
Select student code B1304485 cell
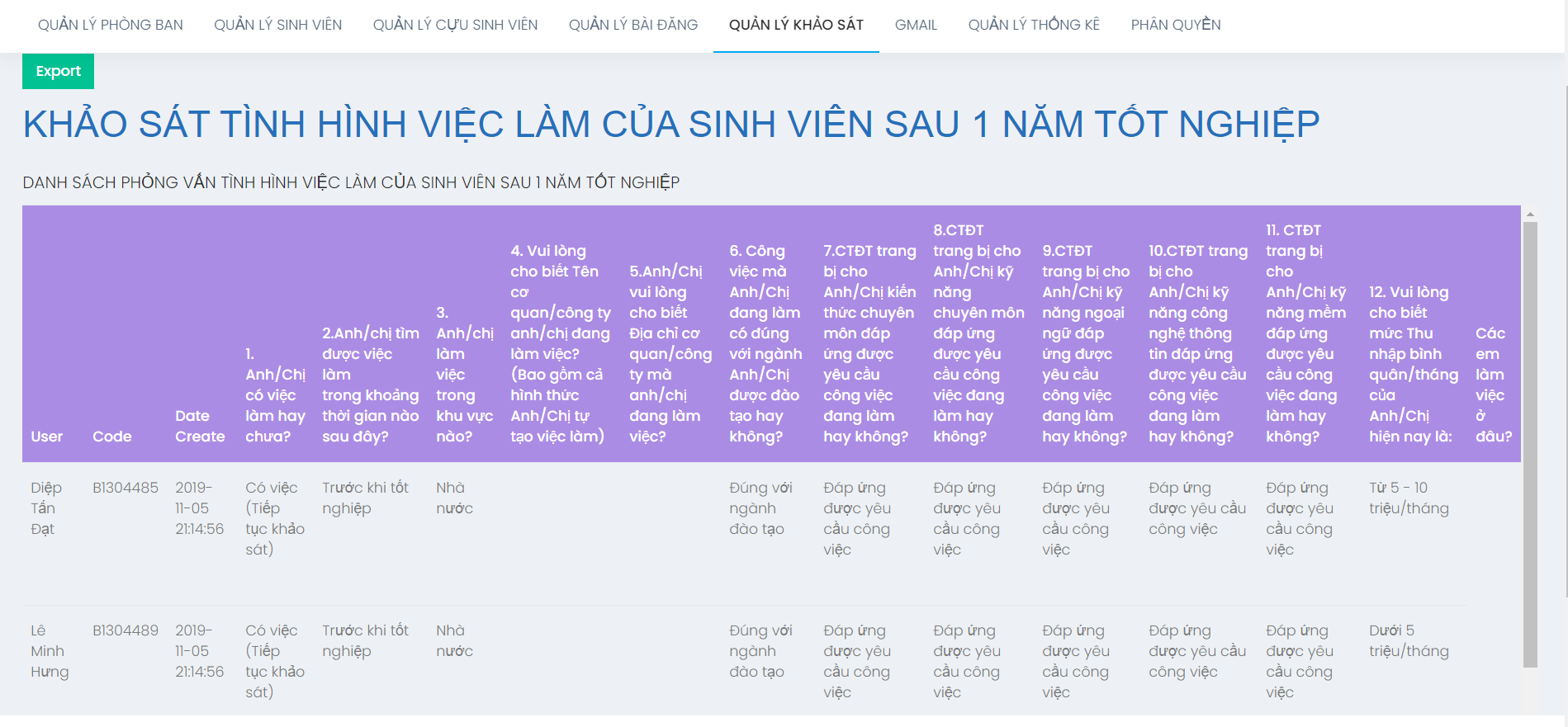coord(126,488)
